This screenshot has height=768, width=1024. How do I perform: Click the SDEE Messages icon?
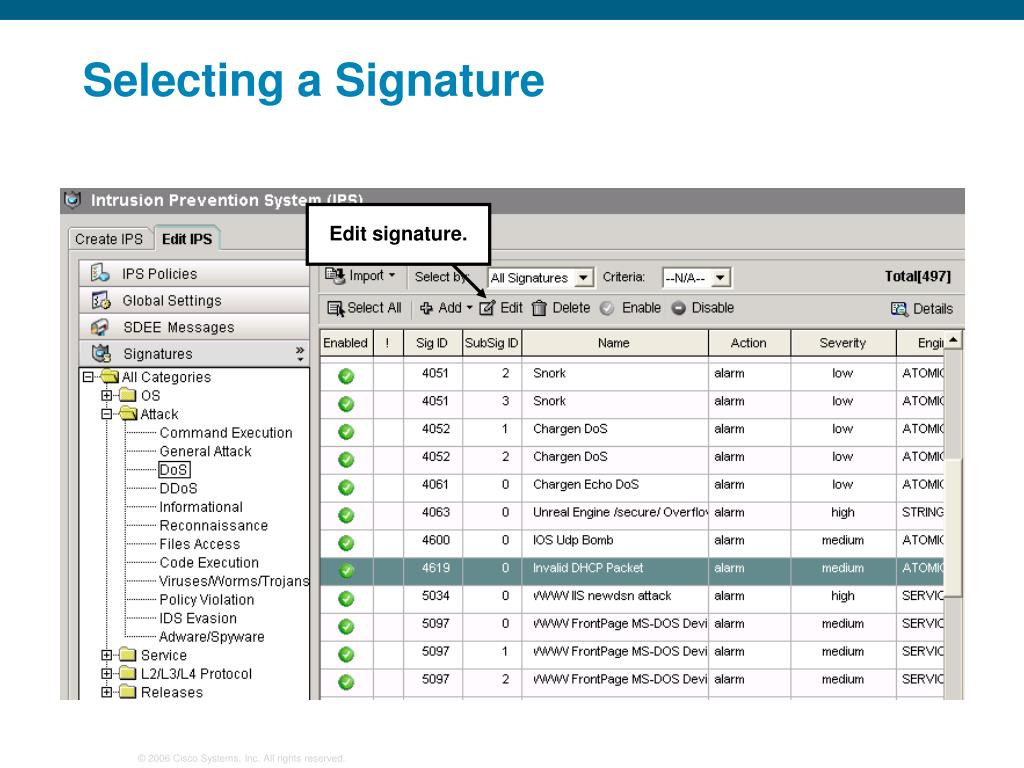(x=100, y=327)
